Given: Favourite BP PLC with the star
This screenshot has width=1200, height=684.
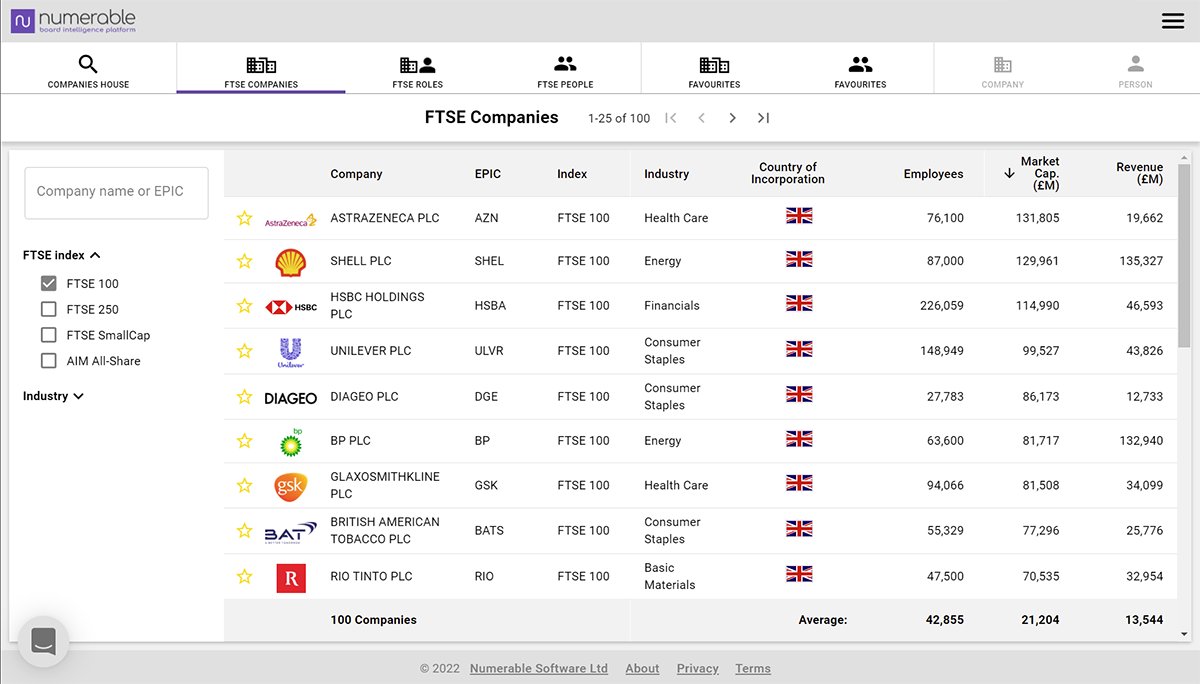Looking at the screenshot, I should (244, 441).
